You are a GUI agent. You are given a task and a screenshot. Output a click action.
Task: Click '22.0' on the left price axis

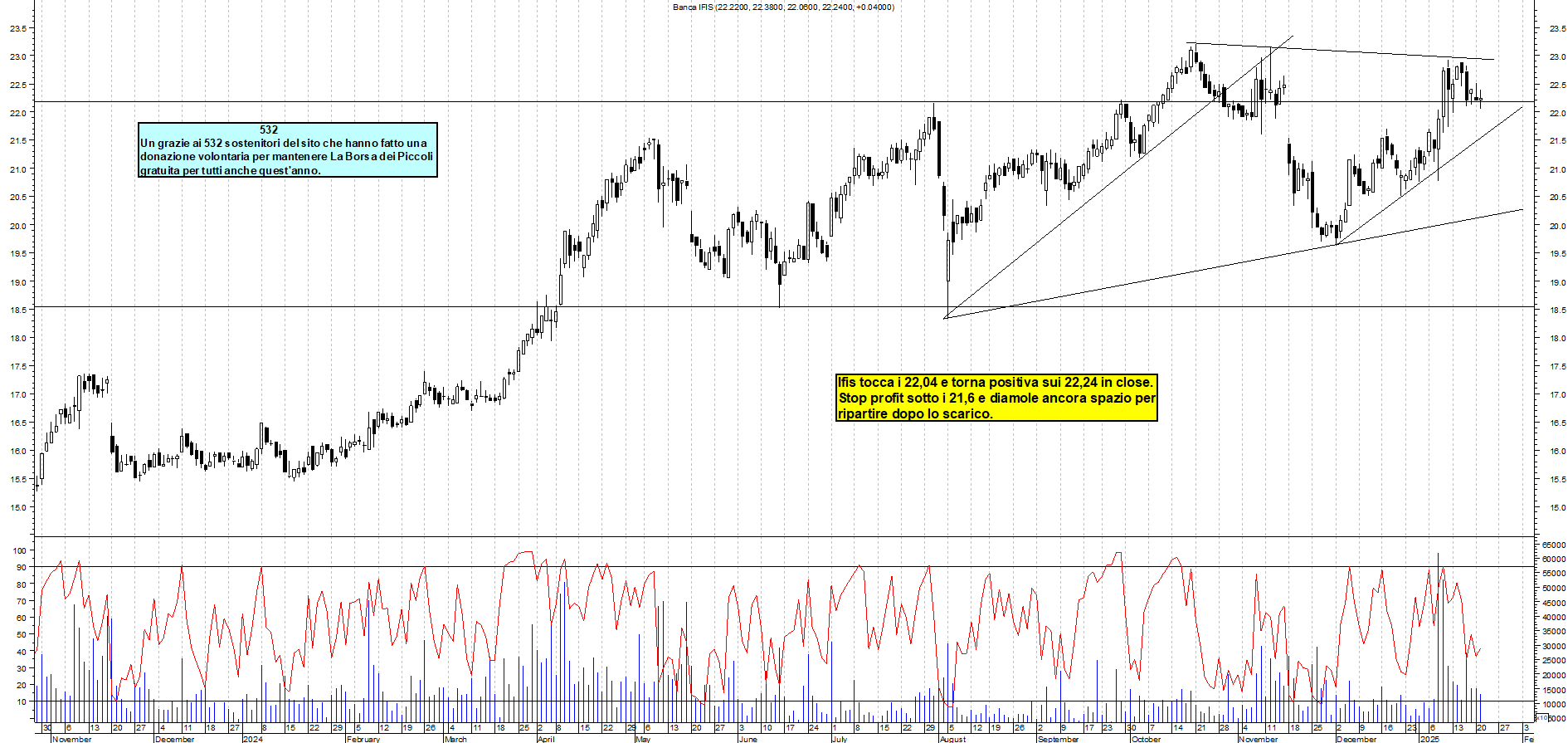point(18,113)
